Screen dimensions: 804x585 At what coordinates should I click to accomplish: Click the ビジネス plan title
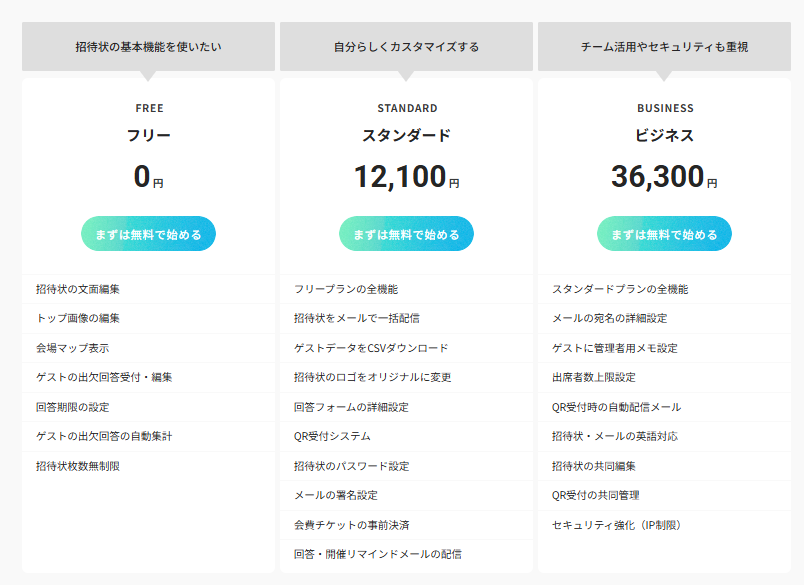(664, 136)
